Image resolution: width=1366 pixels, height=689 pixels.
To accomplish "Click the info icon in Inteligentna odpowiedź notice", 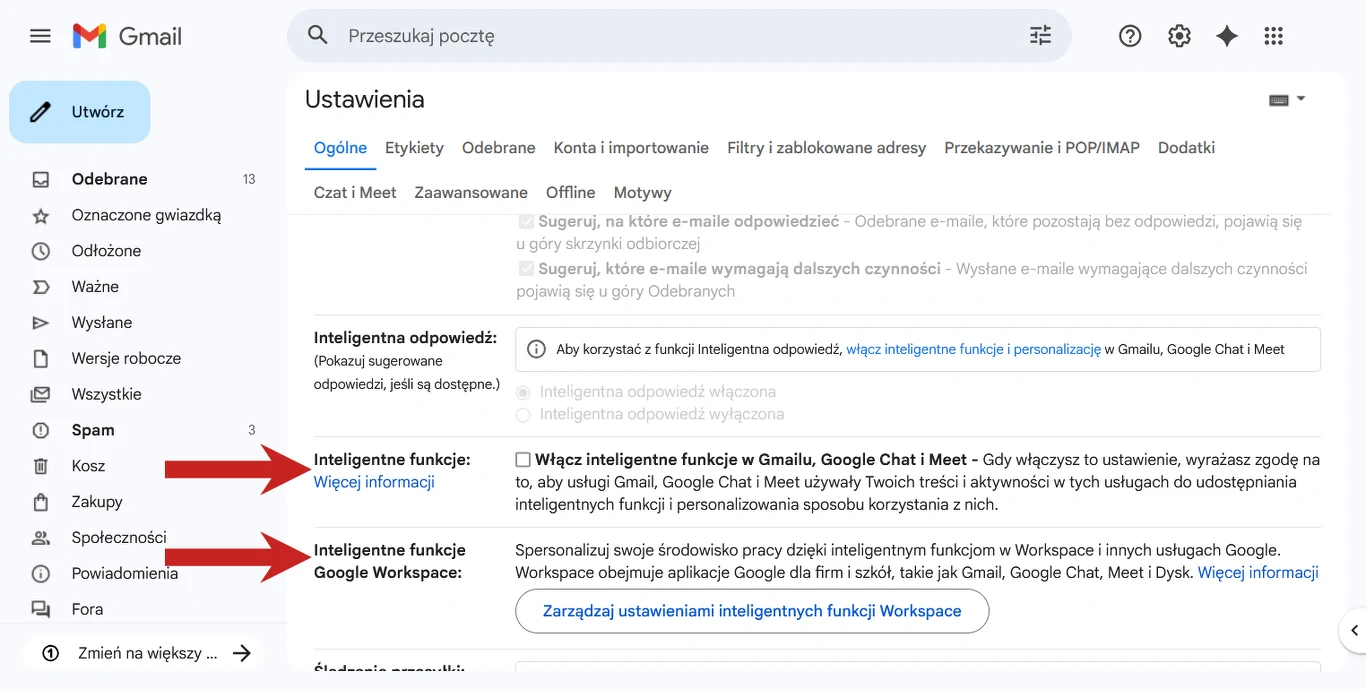I will pos(537,350).
